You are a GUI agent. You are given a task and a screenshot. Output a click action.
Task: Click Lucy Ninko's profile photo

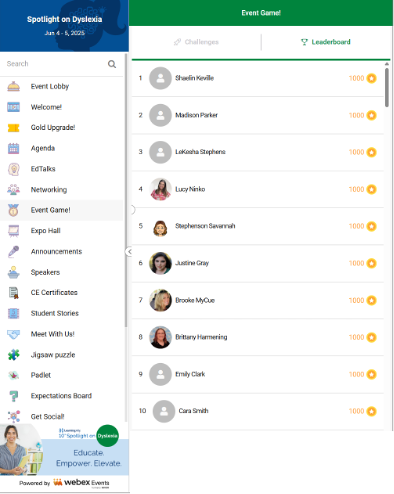[x=160, y=189]
